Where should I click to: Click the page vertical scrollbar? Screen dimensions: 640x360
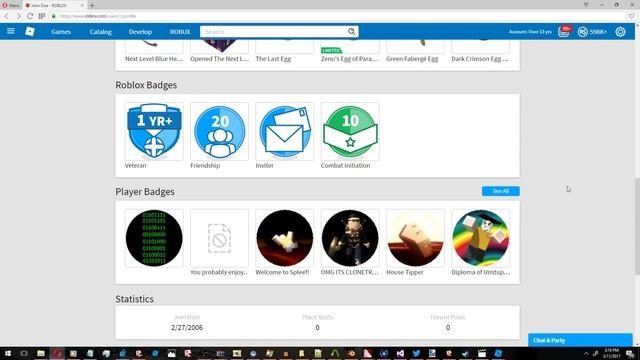(637, 227)
